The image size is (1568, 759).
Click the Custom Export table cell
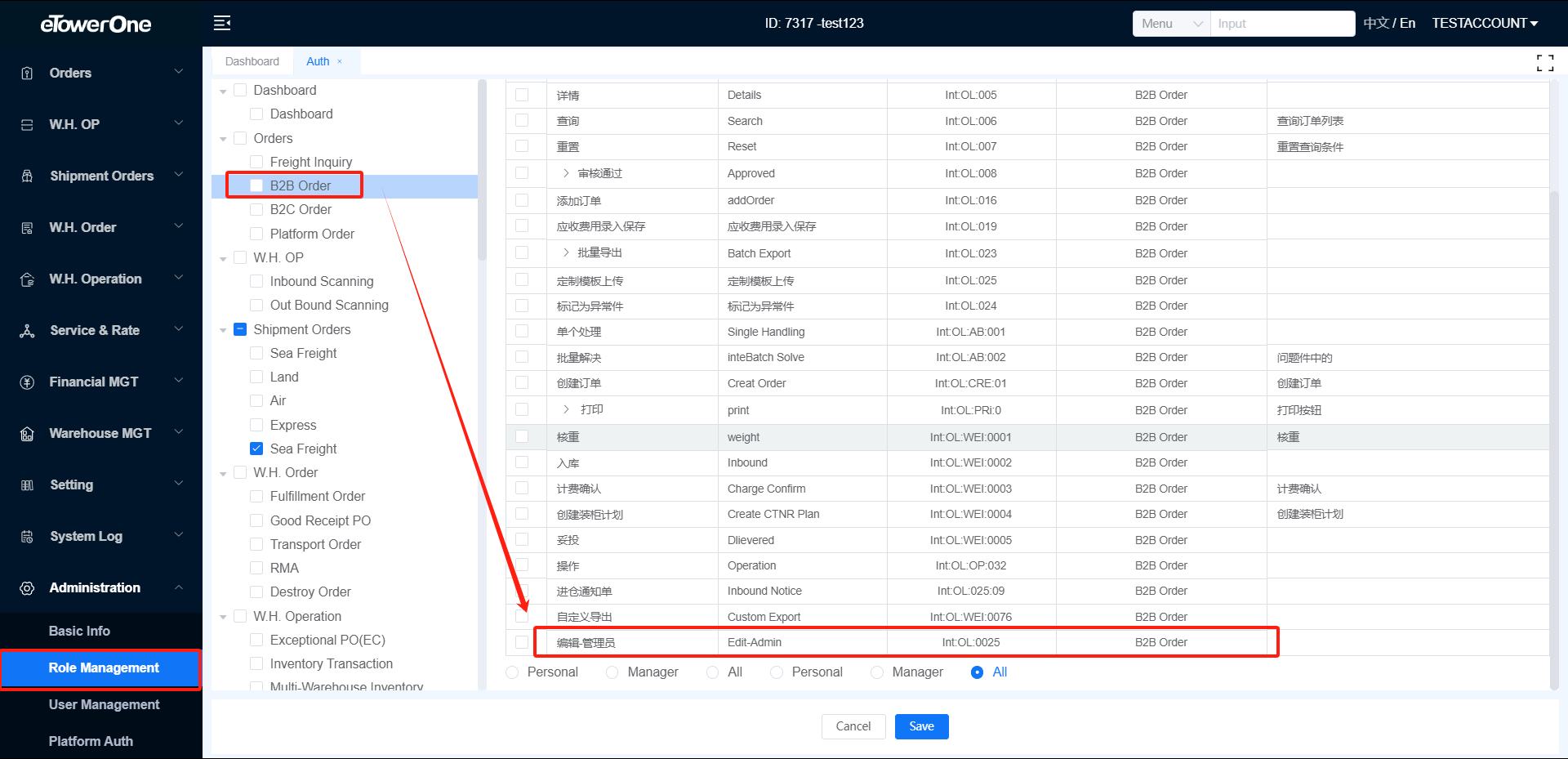[x=802, y=617]
